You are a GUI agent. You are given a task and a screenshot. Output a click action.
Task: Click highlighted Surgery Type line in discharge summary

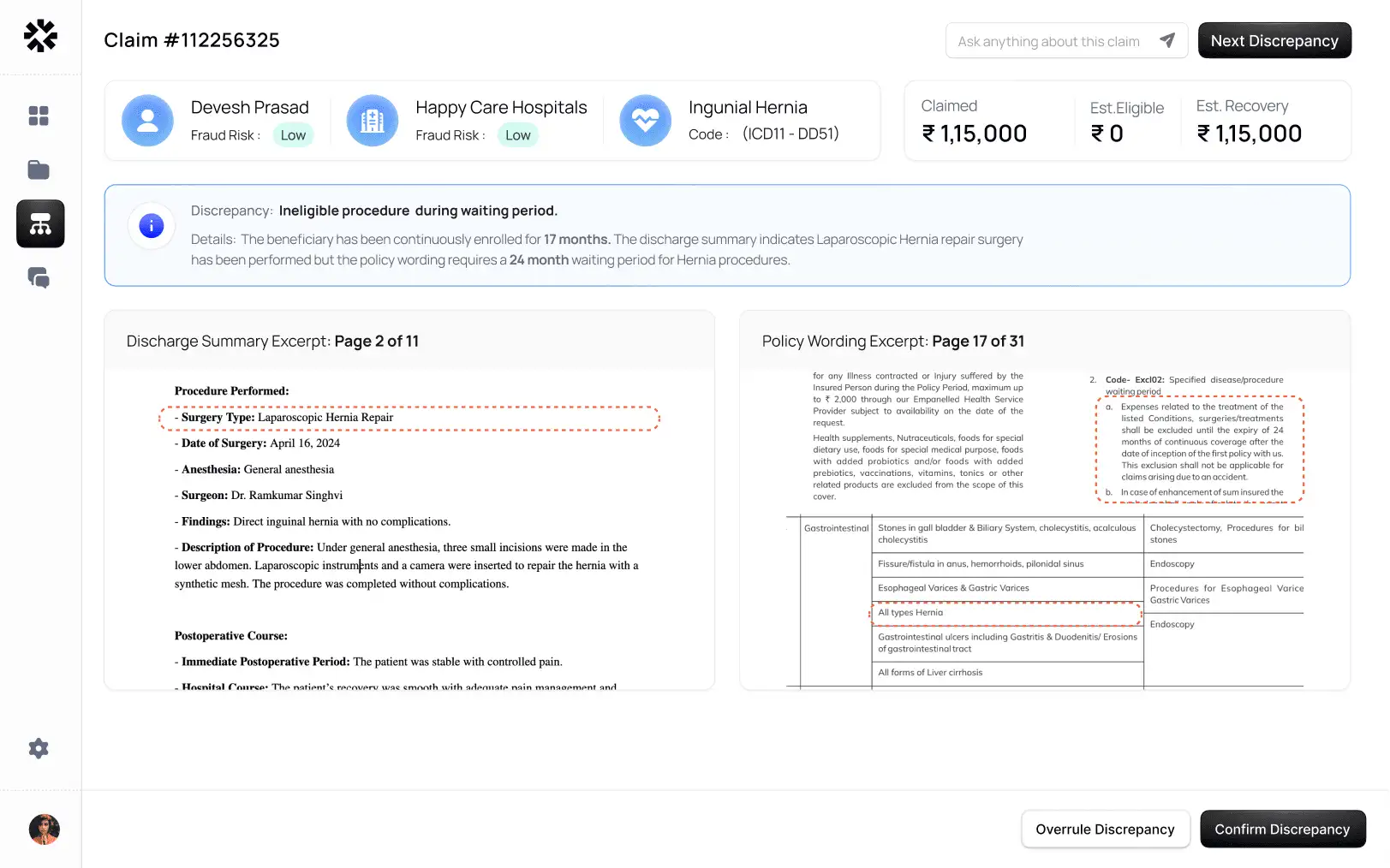(409, 418)
